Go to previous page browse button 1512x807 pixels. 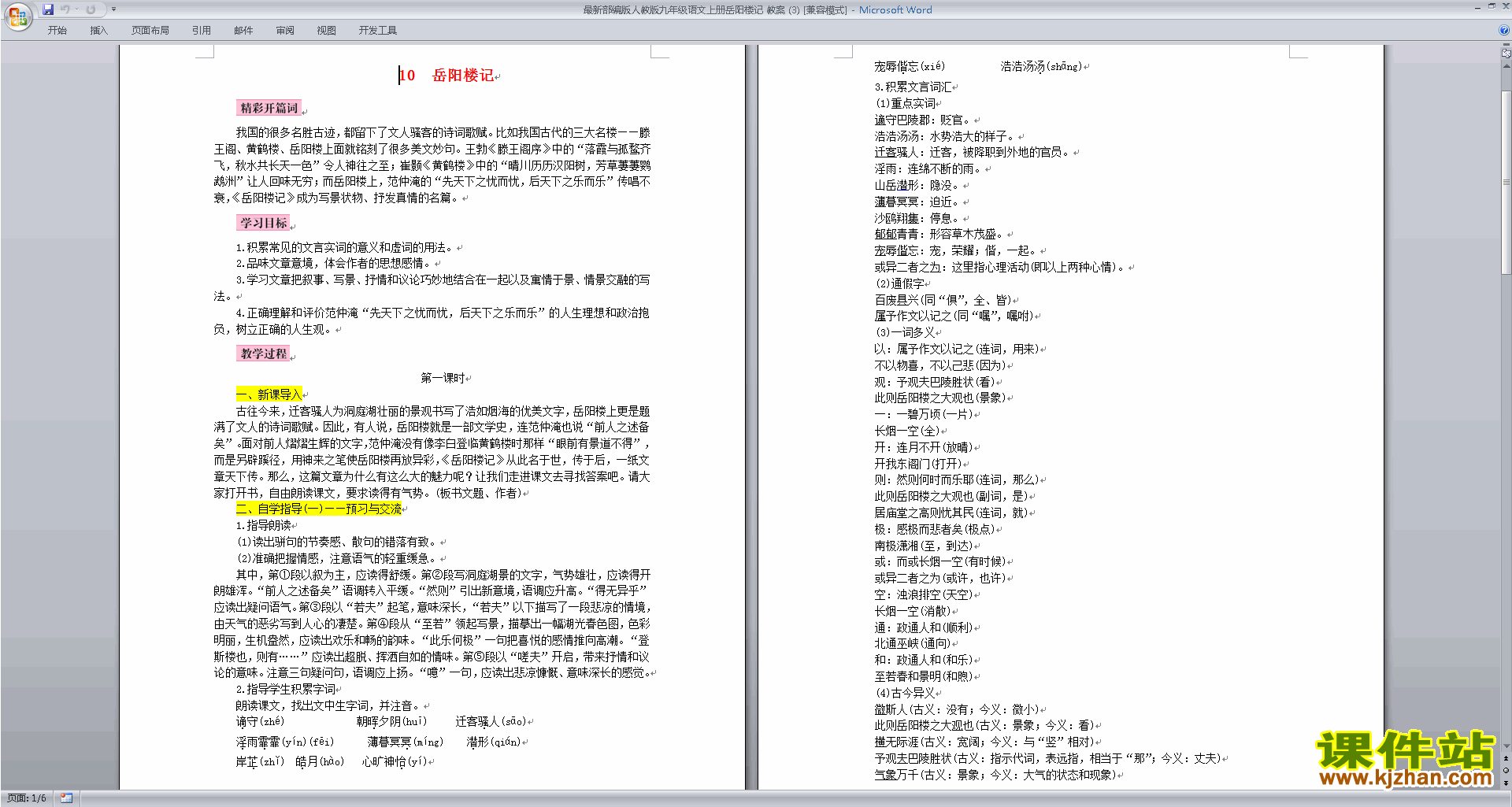[x=1506, y=758]
